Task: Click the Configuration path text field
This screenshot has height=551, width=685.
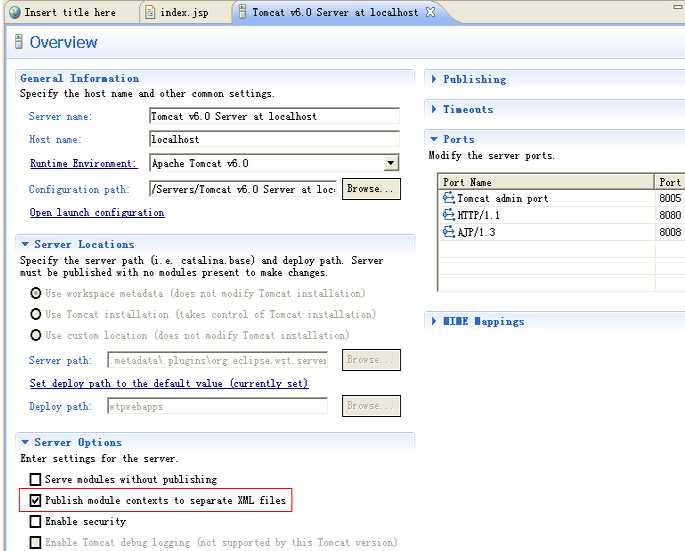Action: (243, 189)
